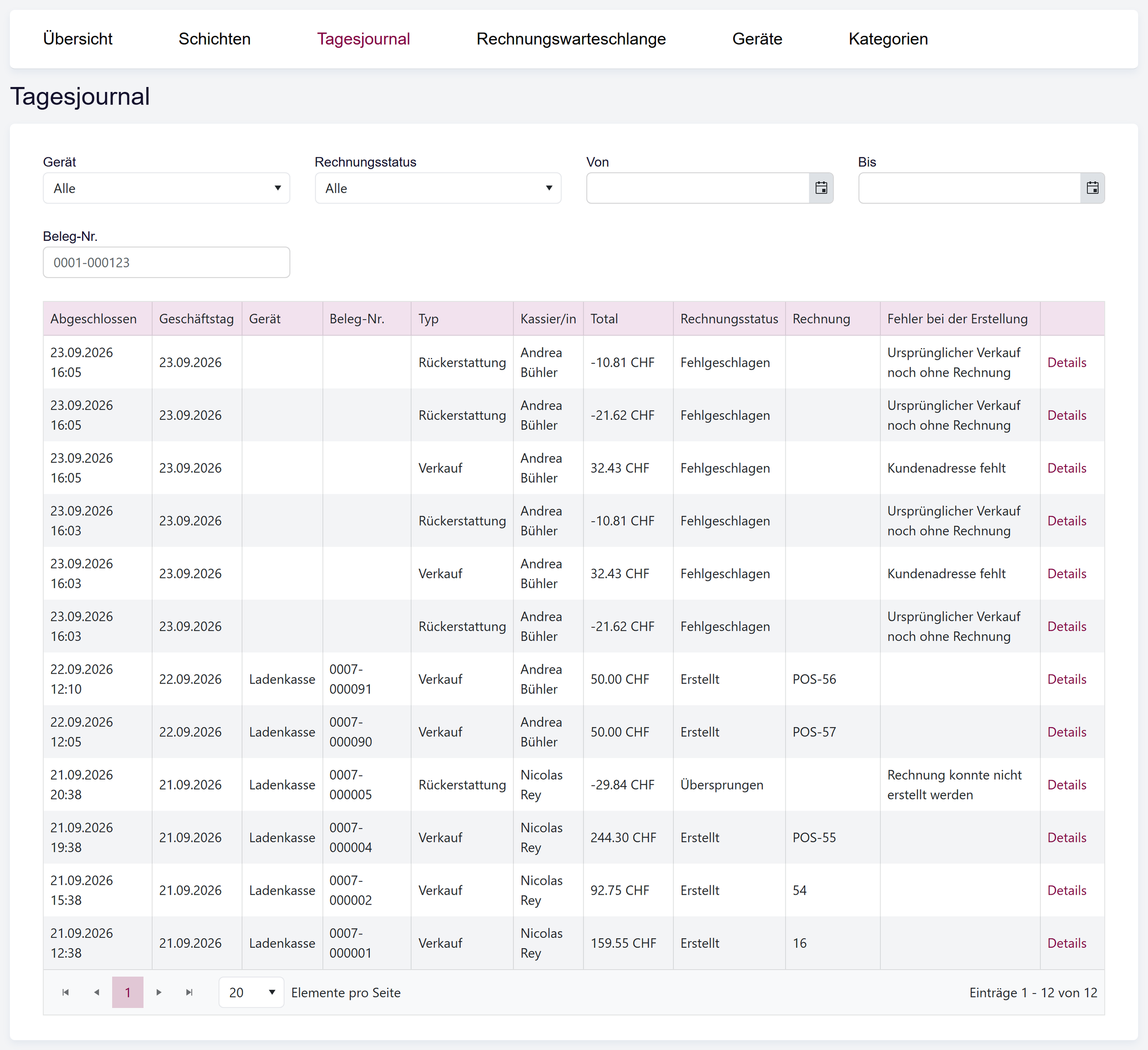Click the Geschäftstag column header
Screen dimensions: 1148x1050
196,319
